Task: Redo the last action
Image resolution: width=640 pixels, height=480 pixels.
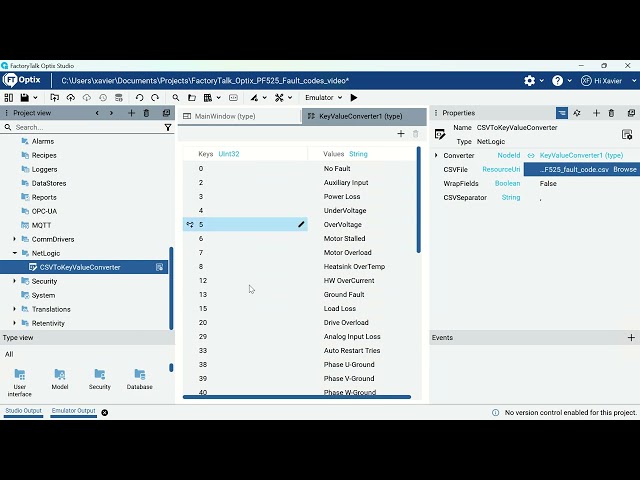Action: coord(155,98)
